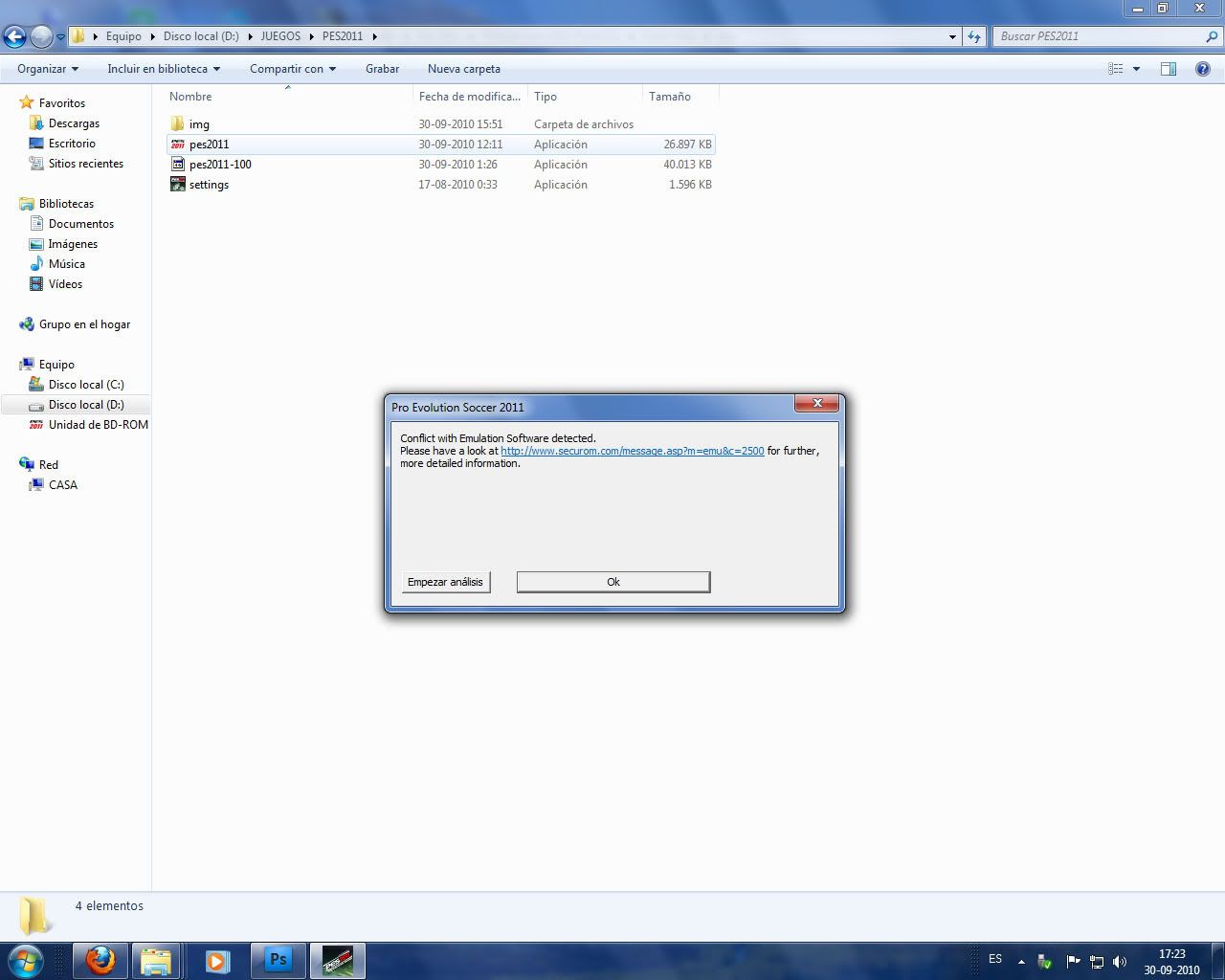Close the Pro Evolution Soccer 2011 dialog

(817, 404)
